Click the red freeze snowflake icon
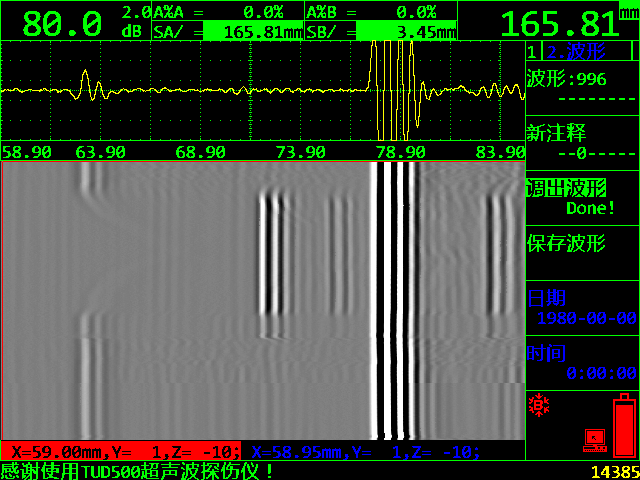 coord(541,405)
